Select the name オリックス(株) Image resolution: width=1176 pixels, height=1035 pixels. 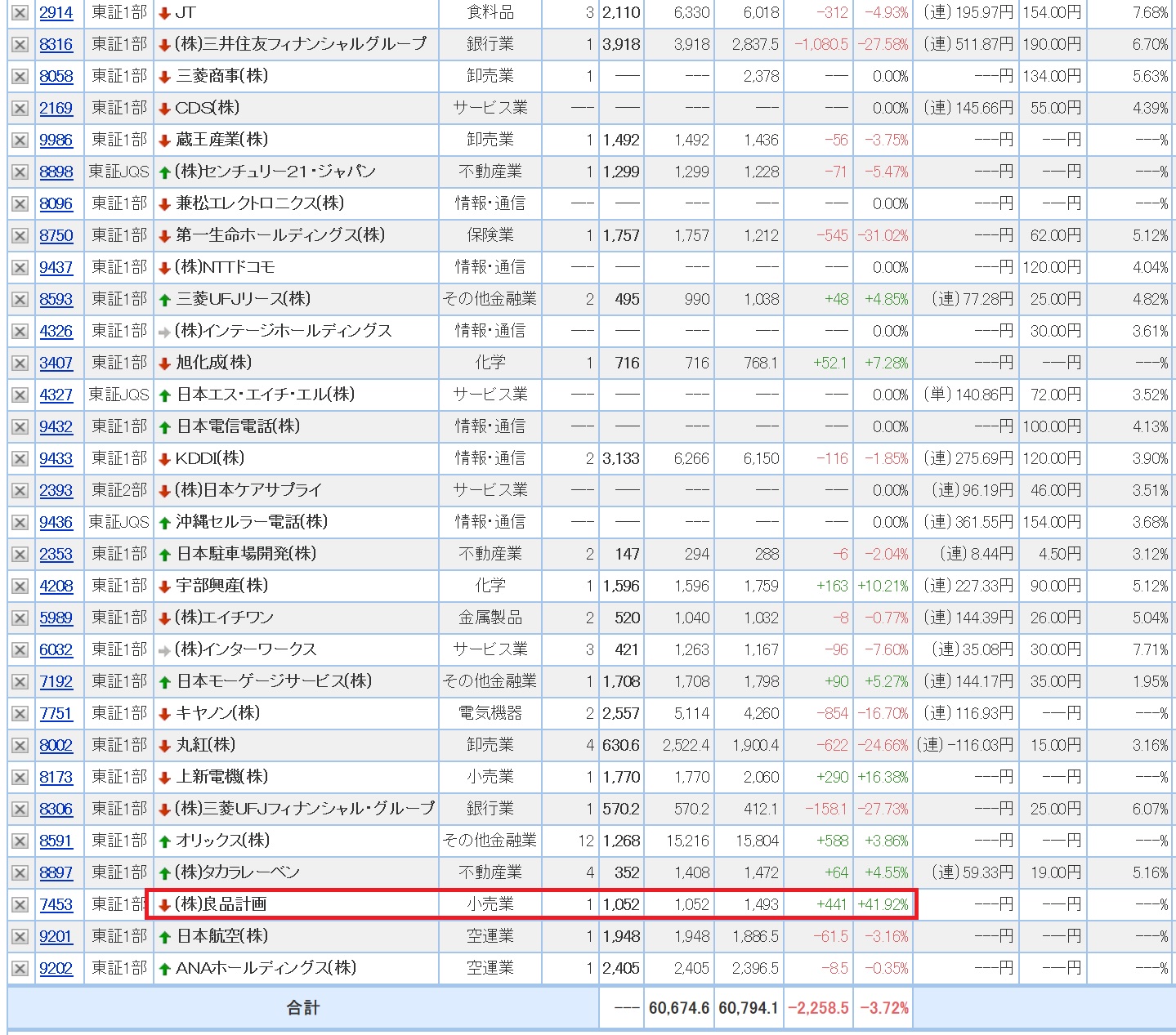pos(223,841)
